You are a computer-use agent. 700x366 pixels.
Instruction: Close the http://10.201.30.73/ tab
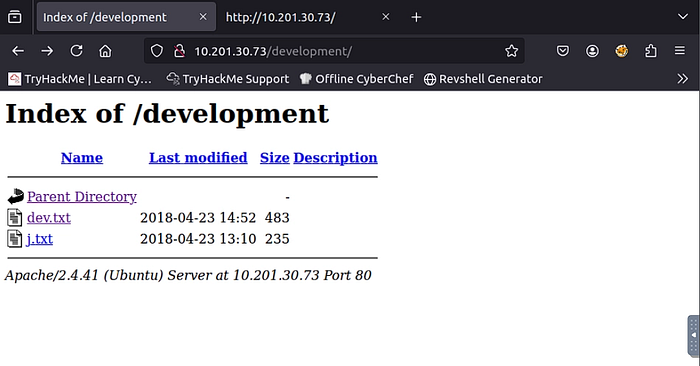coord(386,17)
